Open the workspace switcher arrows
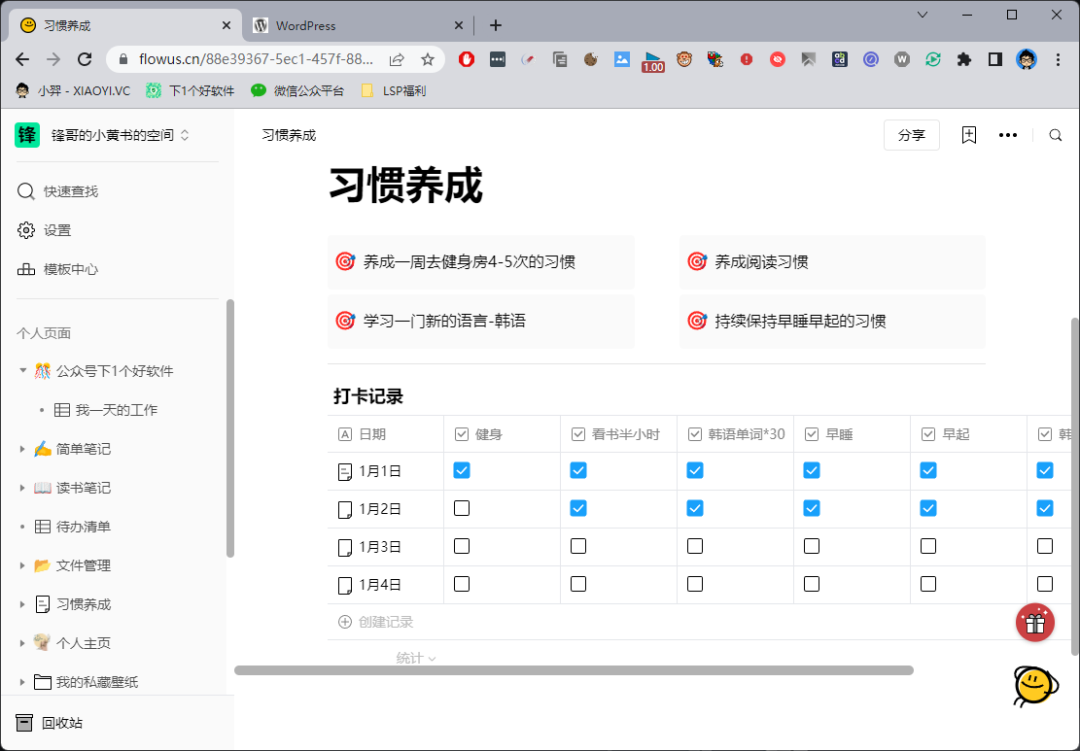Screen dimensions: 1080x751 click(185, 135)
